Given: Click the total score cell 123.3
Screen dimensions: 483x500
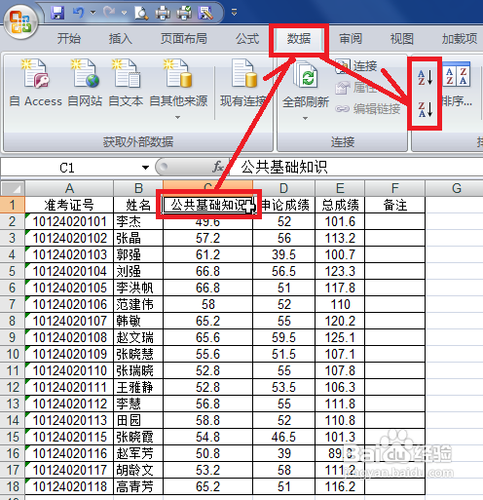Looking at the screenshot, I should 340,271.
